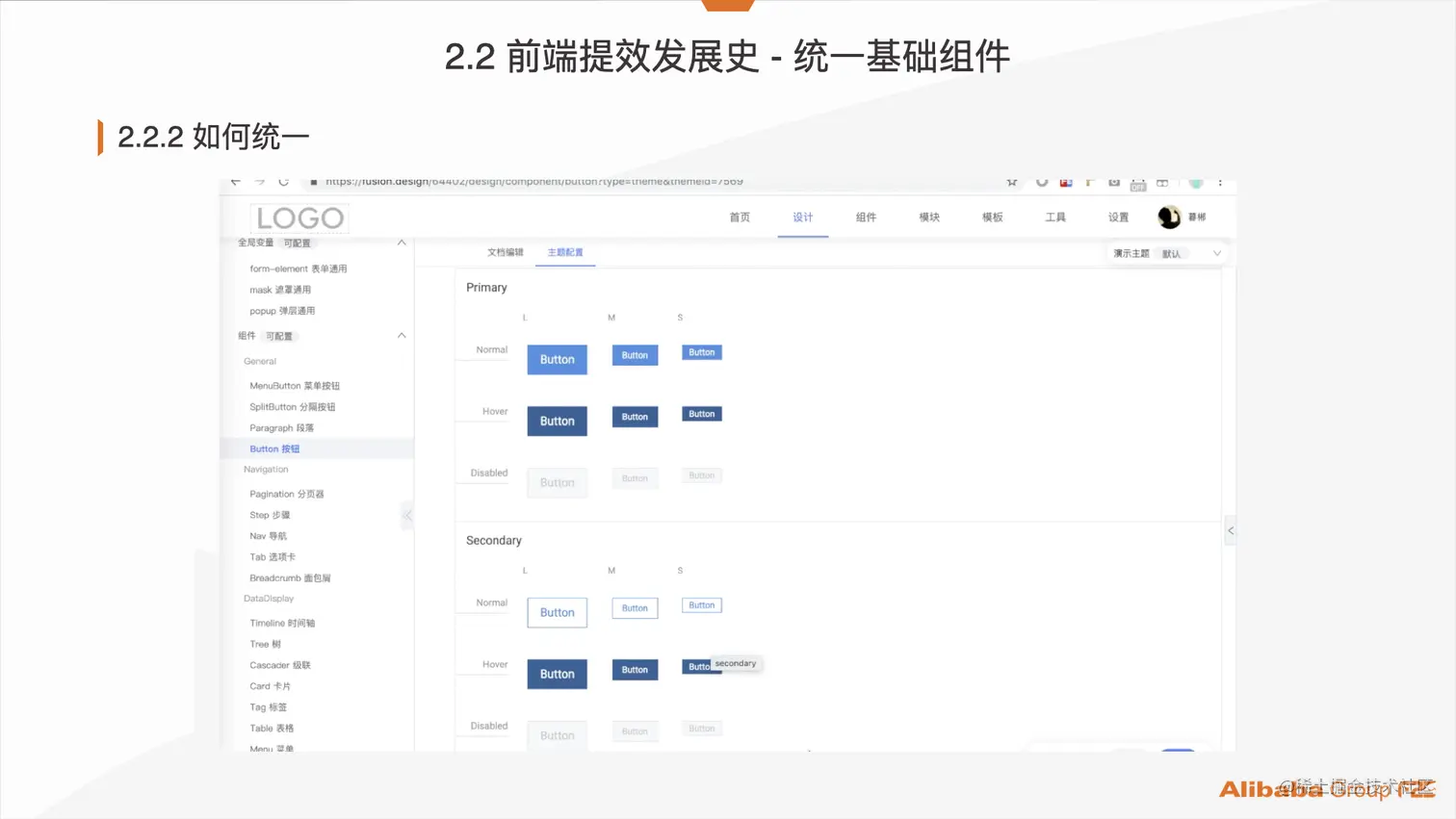Viewport: 1456px width, 819px height.
Task: Open Nav 导航 in the sidebar
Action: tap(268, 536)
